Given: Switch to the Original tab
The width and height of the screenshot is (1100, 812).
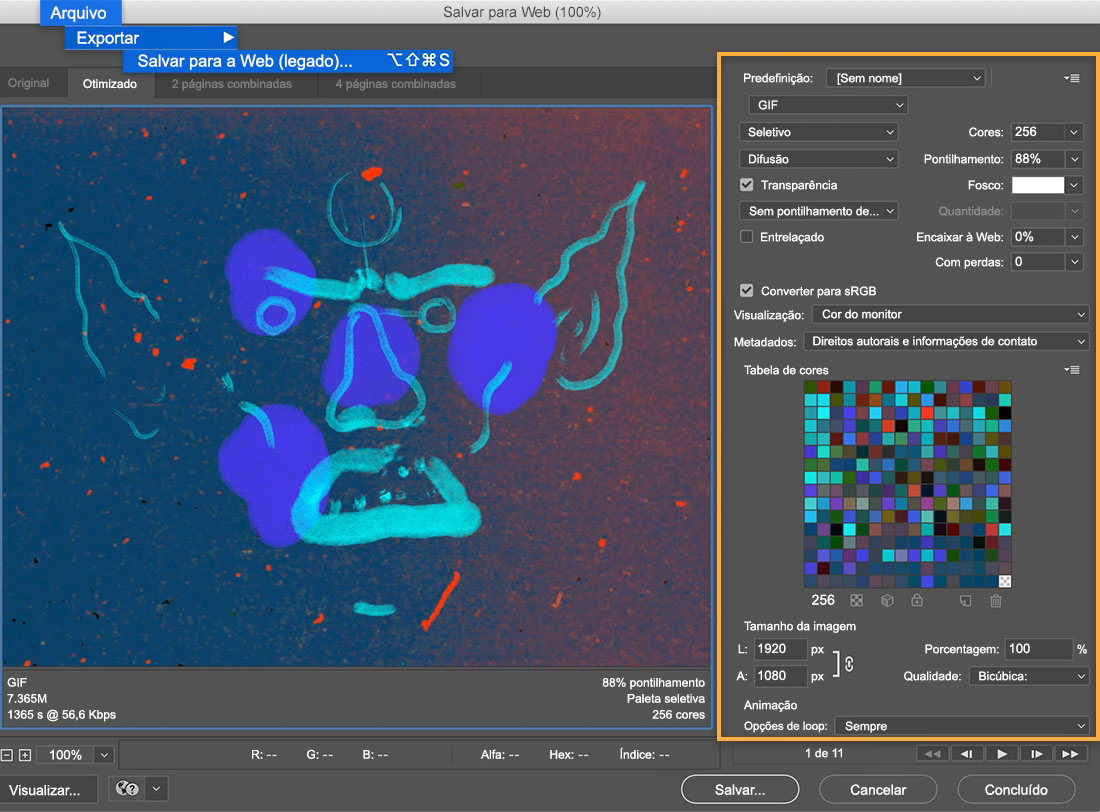Looking at the screenshot, I should coord(29,83).
